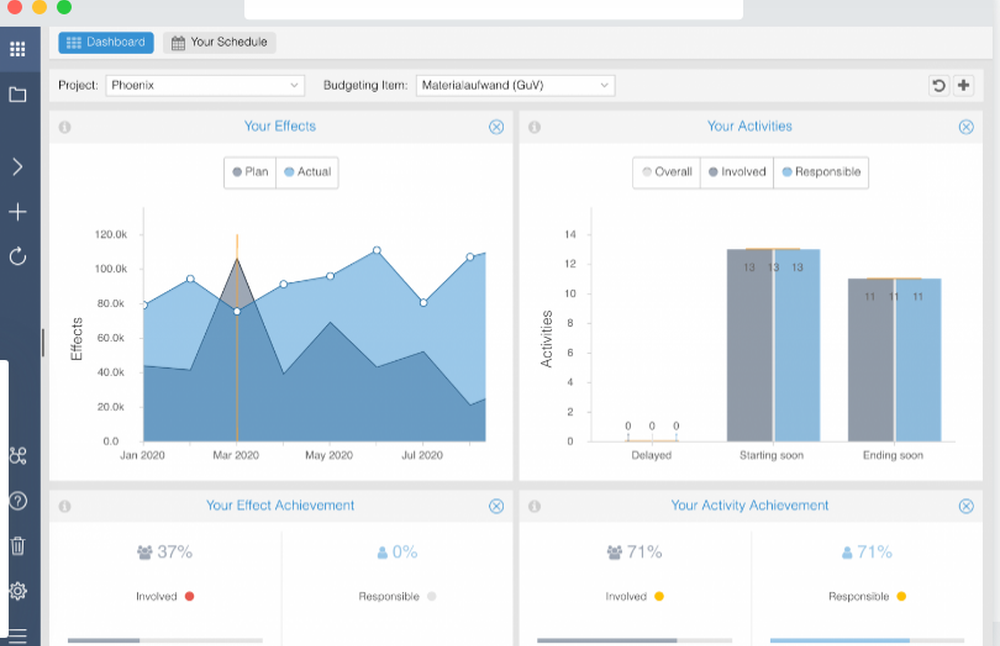Switch to Your Schedule tab
Viewport: 1000px width, 646px height.
(x=219, y=42)
